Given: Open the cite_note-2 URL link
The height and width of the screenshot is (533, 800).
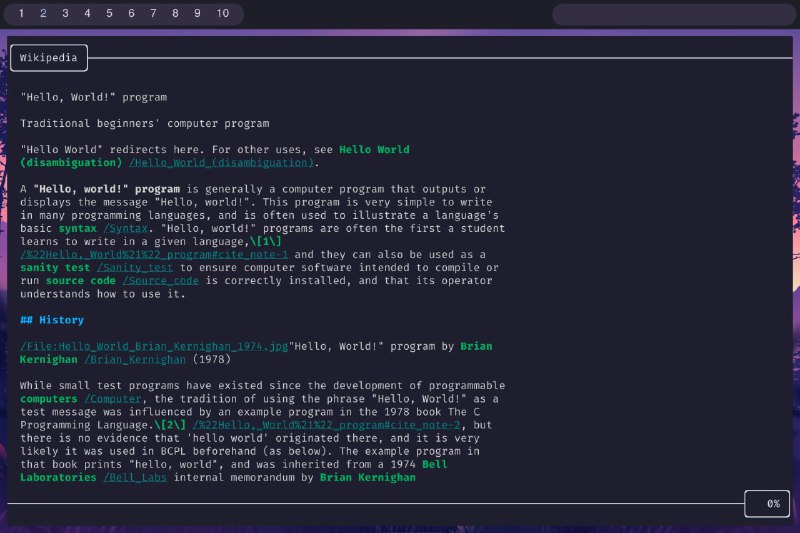Looking at the screenshot, I should point(327,425).
